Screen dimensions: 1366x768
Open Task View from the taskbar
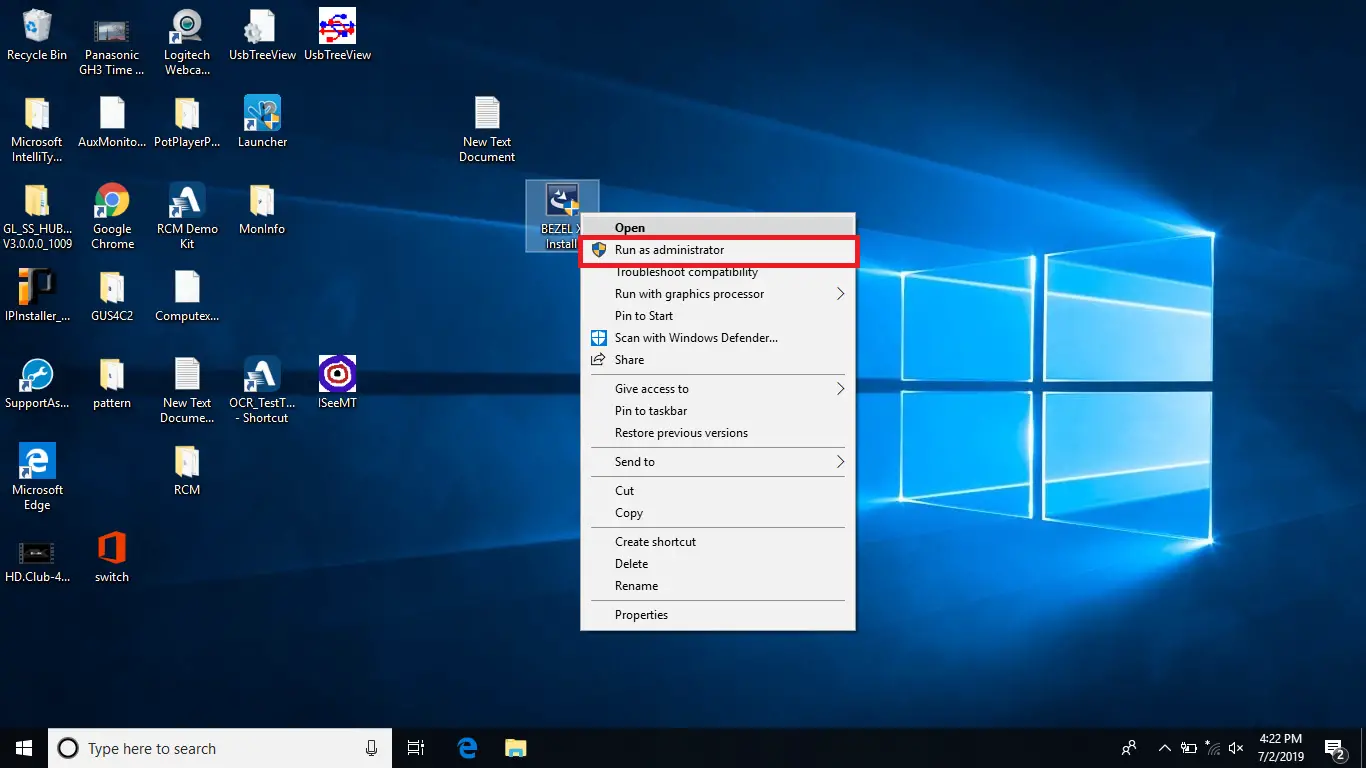click(x=415, y=747)
